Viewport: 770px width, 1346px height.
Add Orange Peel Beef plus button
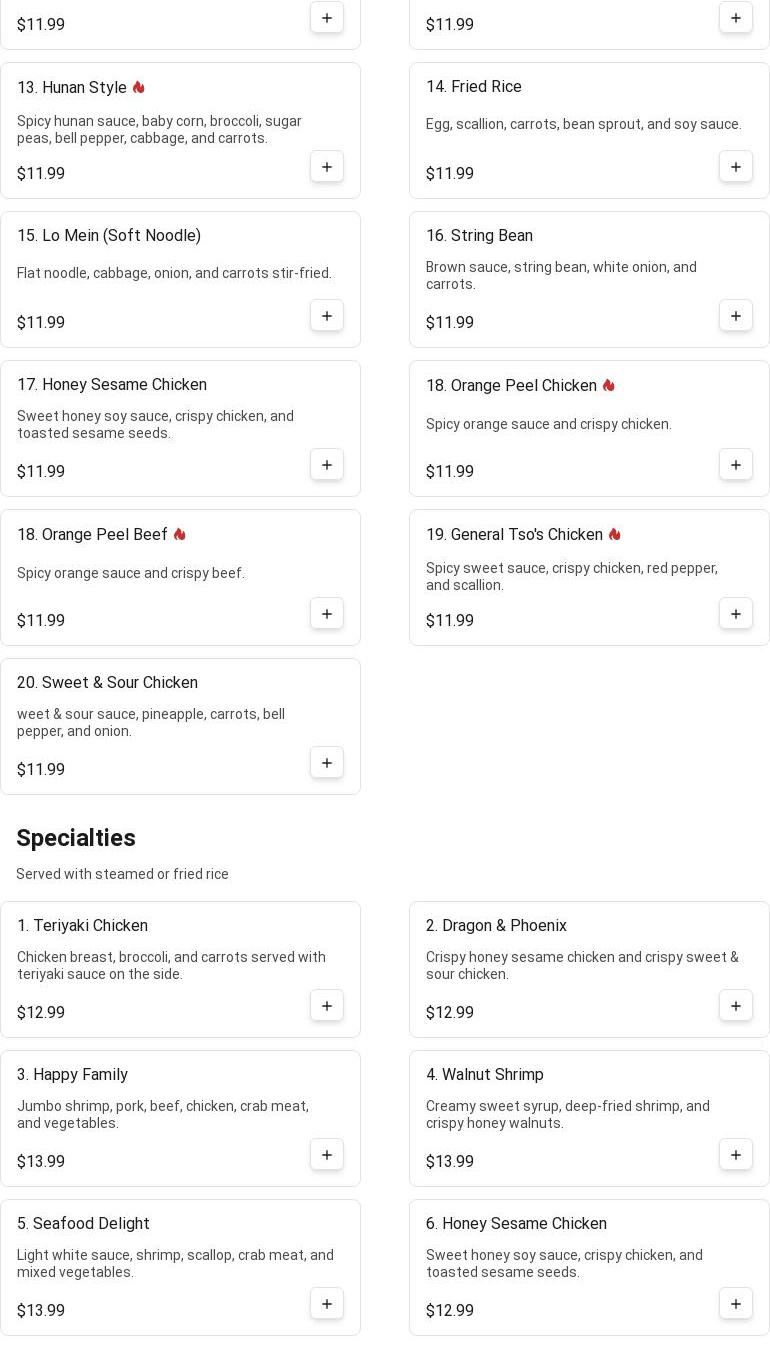(x=327, y=614)
